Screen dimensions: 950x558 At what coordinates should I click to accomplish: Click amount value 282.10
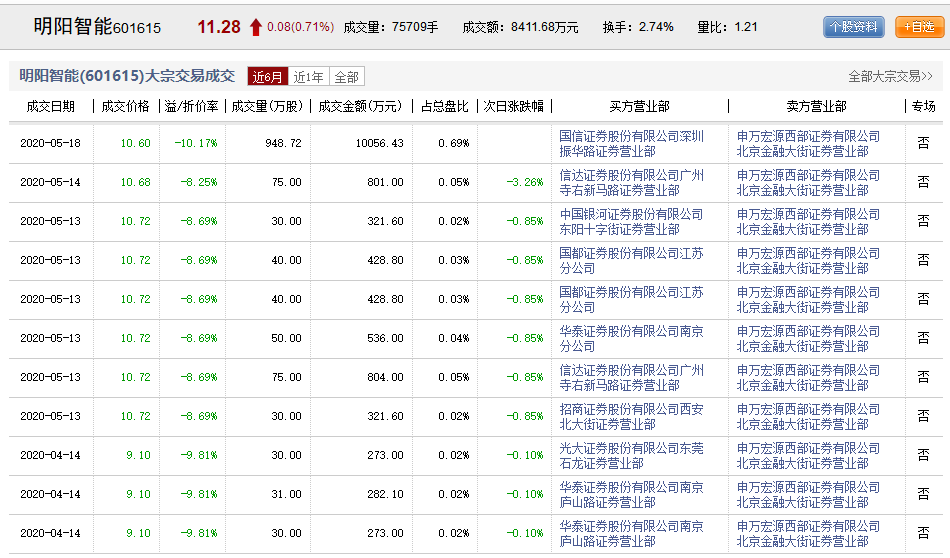385,494
